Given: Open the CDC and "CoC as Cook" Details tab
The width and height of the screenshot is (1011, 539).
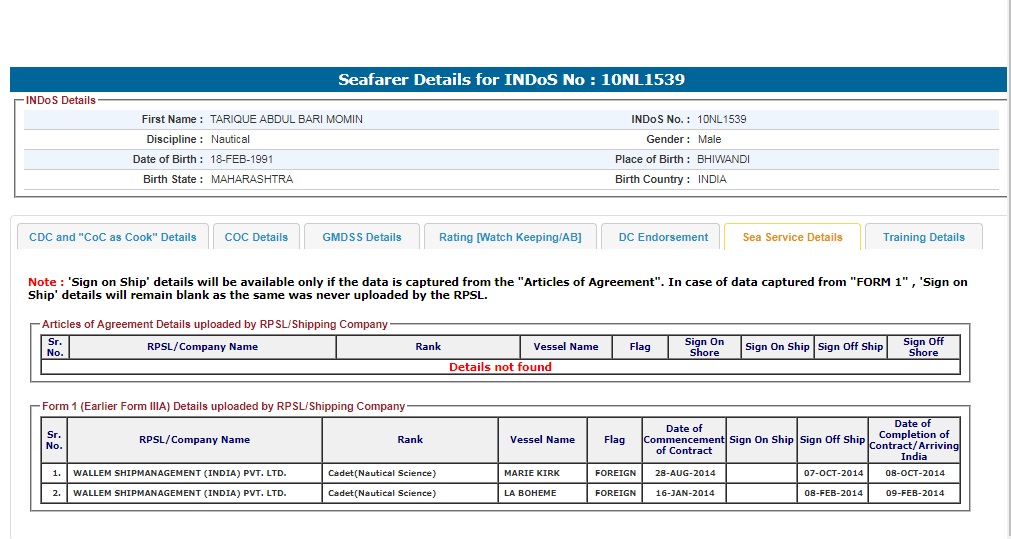Looking at the screenshot, I should pyautogui.click(x=113, y=237).
